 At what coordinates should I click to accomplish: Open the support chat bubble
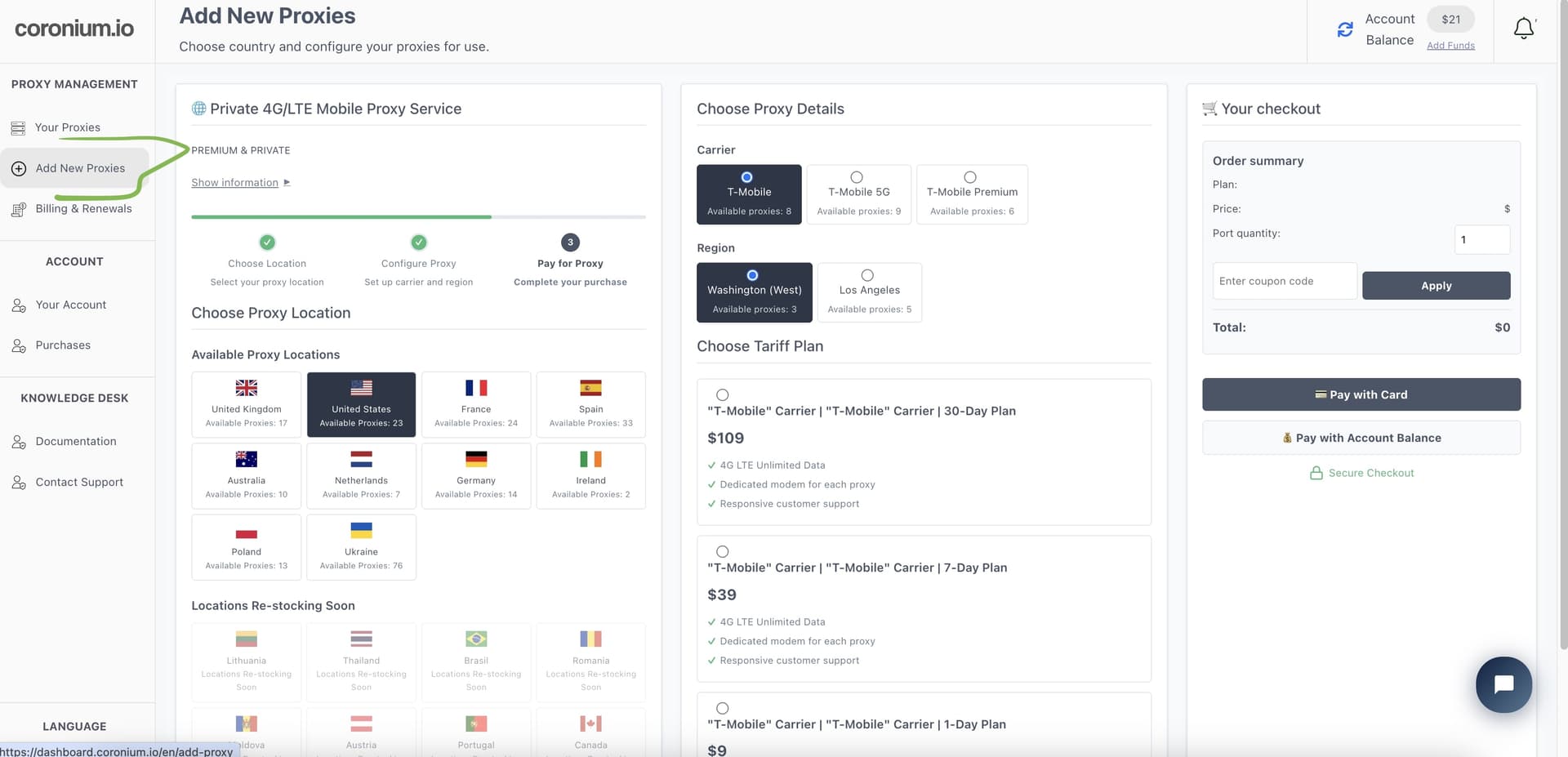(x=1503, y=684)
